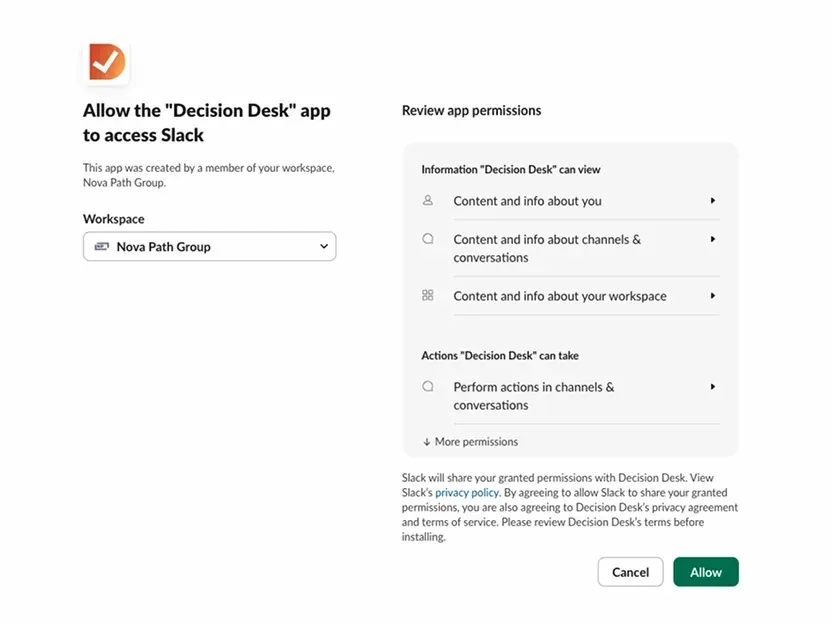
Task: Click the person icon beside 'about you'
Action: click(x=428, y=200)
